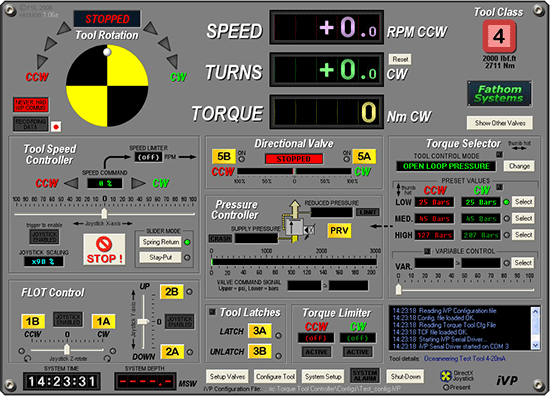Select the MED. preset torque radio button
Image resolution: width=550 pixels, height=396 pixels.
[x=507, y=219]
